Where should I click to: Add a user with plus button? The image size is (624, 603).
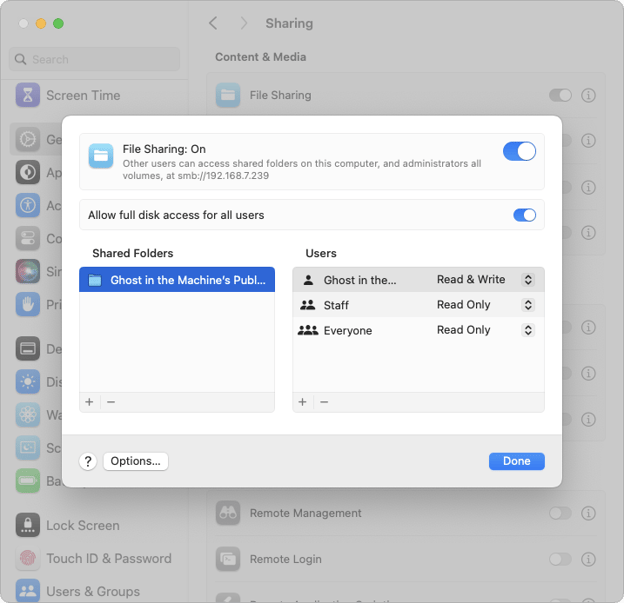pyautogui.click(x=303, y=402)
